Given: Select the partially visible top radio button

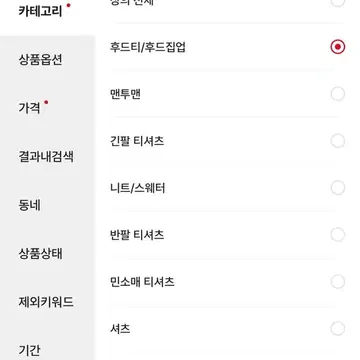Looking at the screenshot, I should point(338,3).
